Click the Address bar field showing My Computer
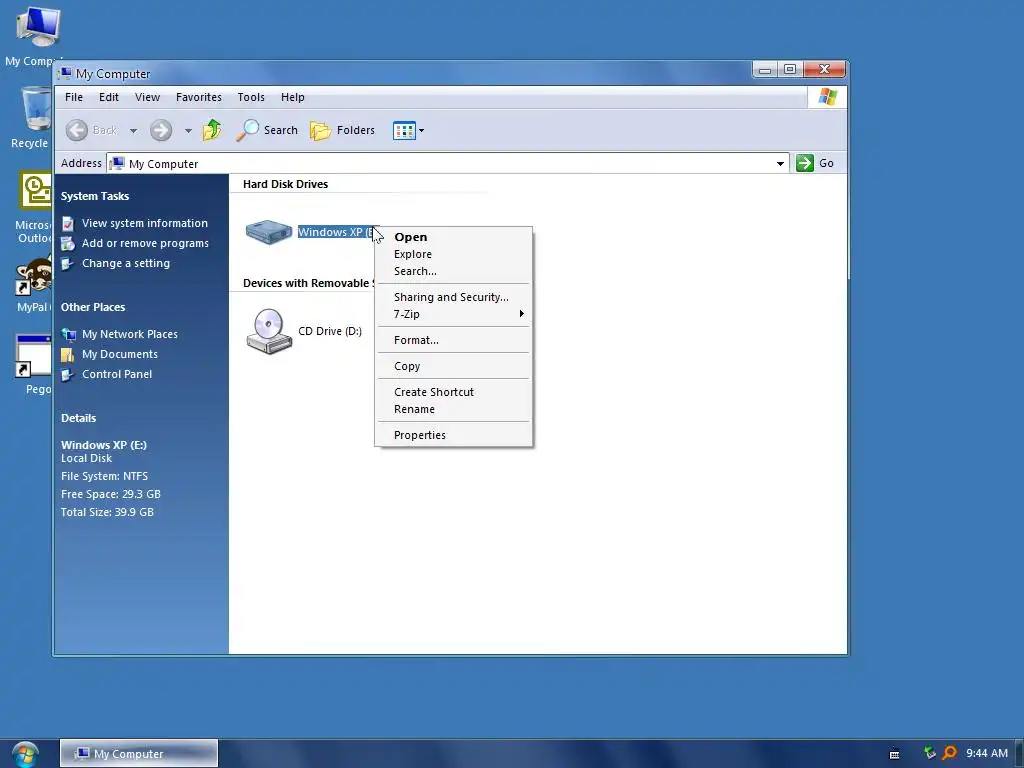The image size is (1024, 768). [447, 163]
